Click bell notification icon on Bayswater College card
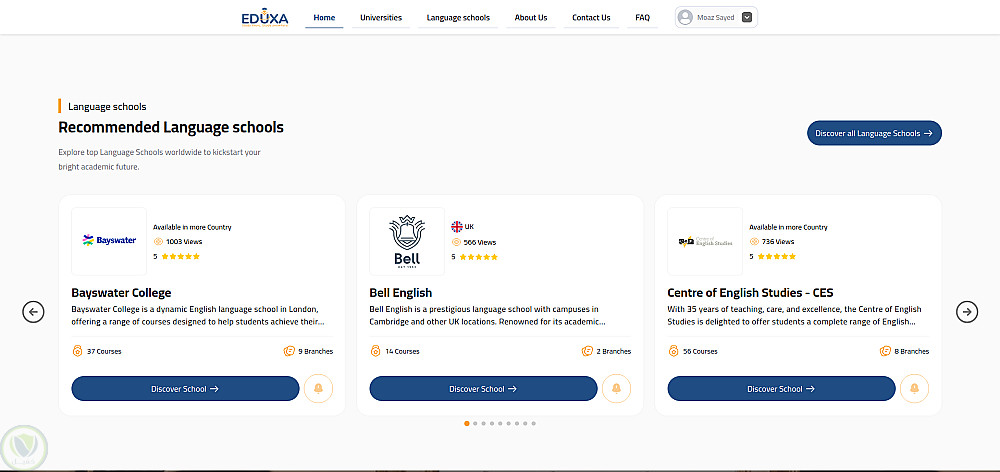Viewport: 1000px width, 472px height. pyautogui.click(x=318, y=388)
